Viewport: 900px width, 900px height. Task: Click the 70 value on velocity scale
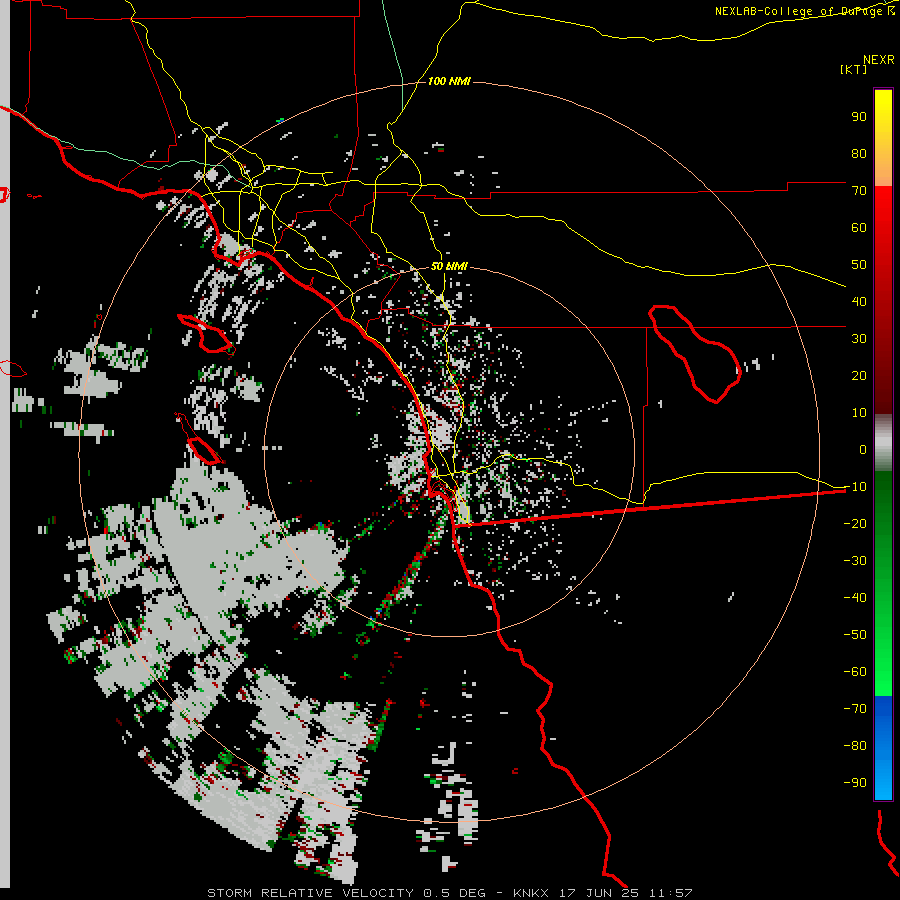tap(859, 191)
